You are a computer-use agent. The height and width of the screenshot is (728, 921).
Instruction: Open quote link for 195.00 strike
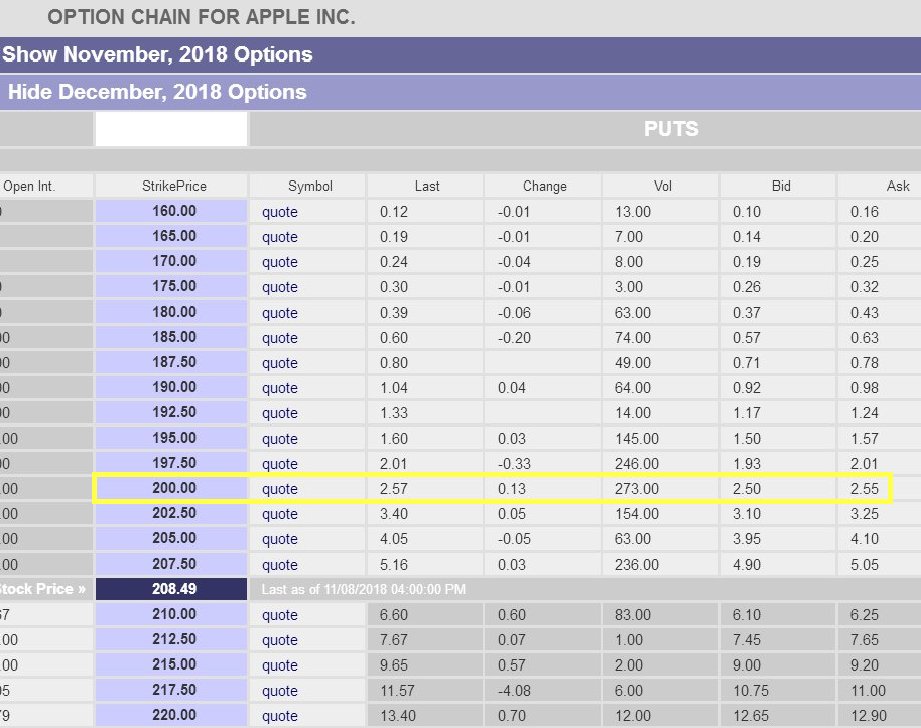(280, 439)
